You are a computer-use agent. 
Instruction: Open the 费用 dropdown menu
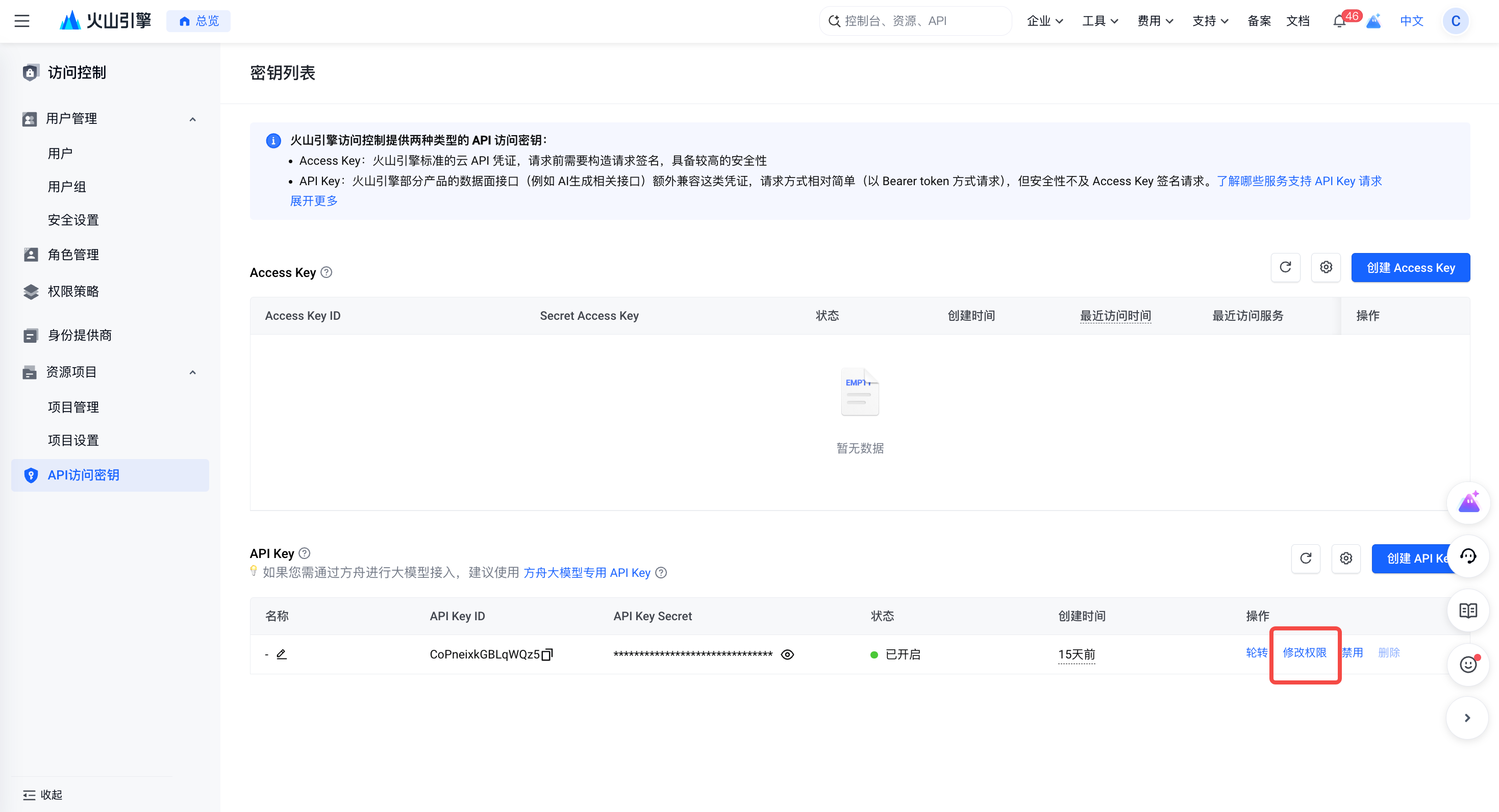pos(1155,21)
